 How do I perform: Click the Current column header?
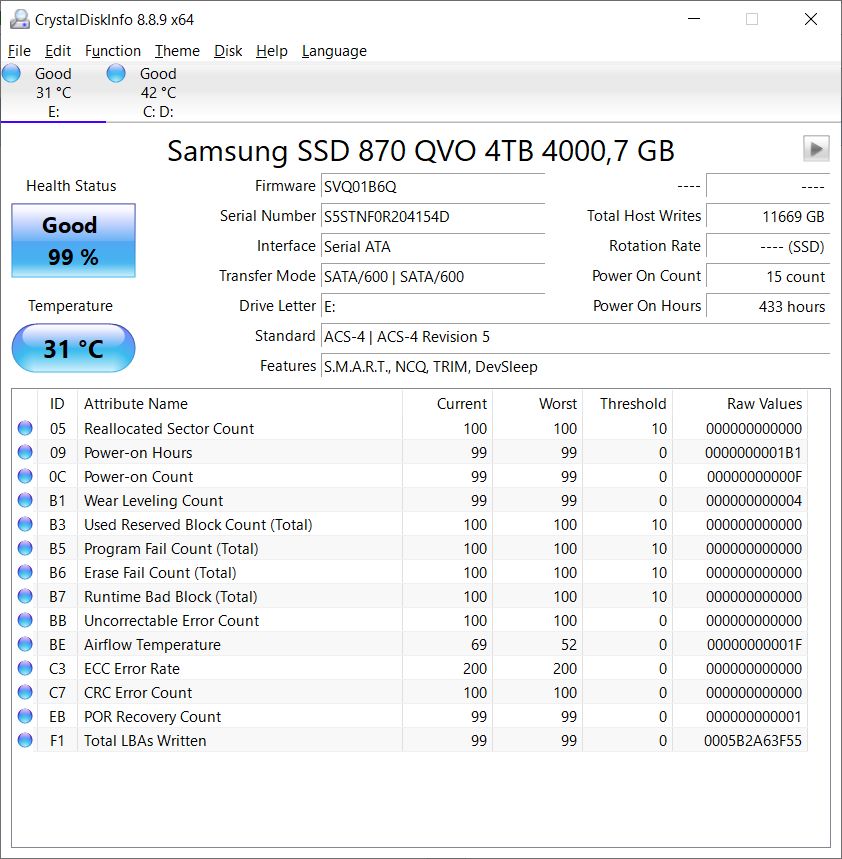[448, 404]
